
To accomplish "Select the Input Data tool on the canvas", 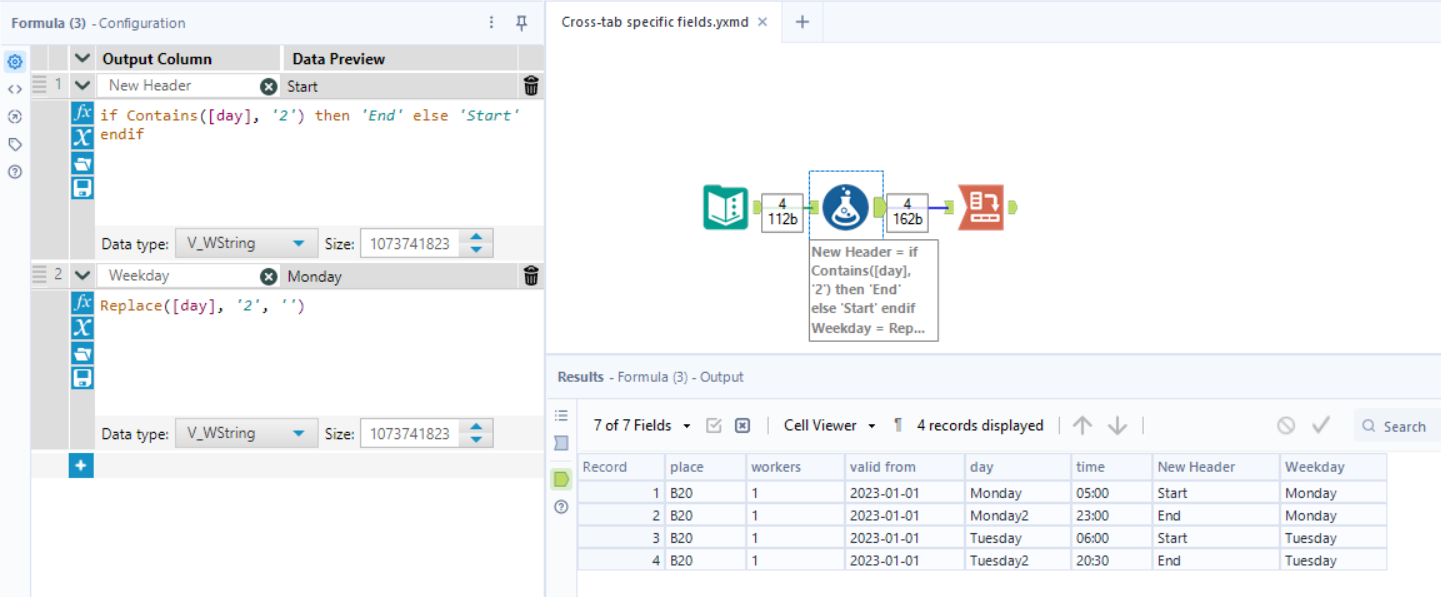I will pyautogui.click(x=725, y=207).
